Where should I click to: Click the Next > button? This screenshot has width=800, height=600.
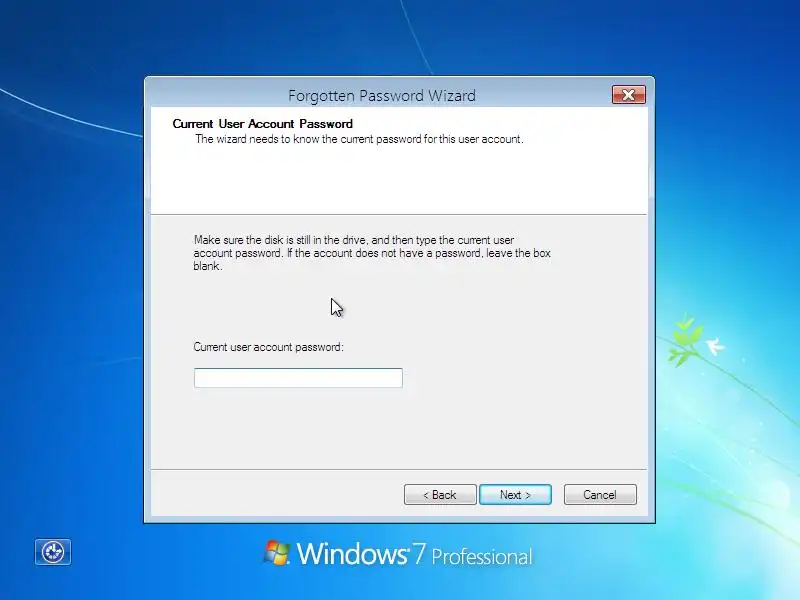515,495
